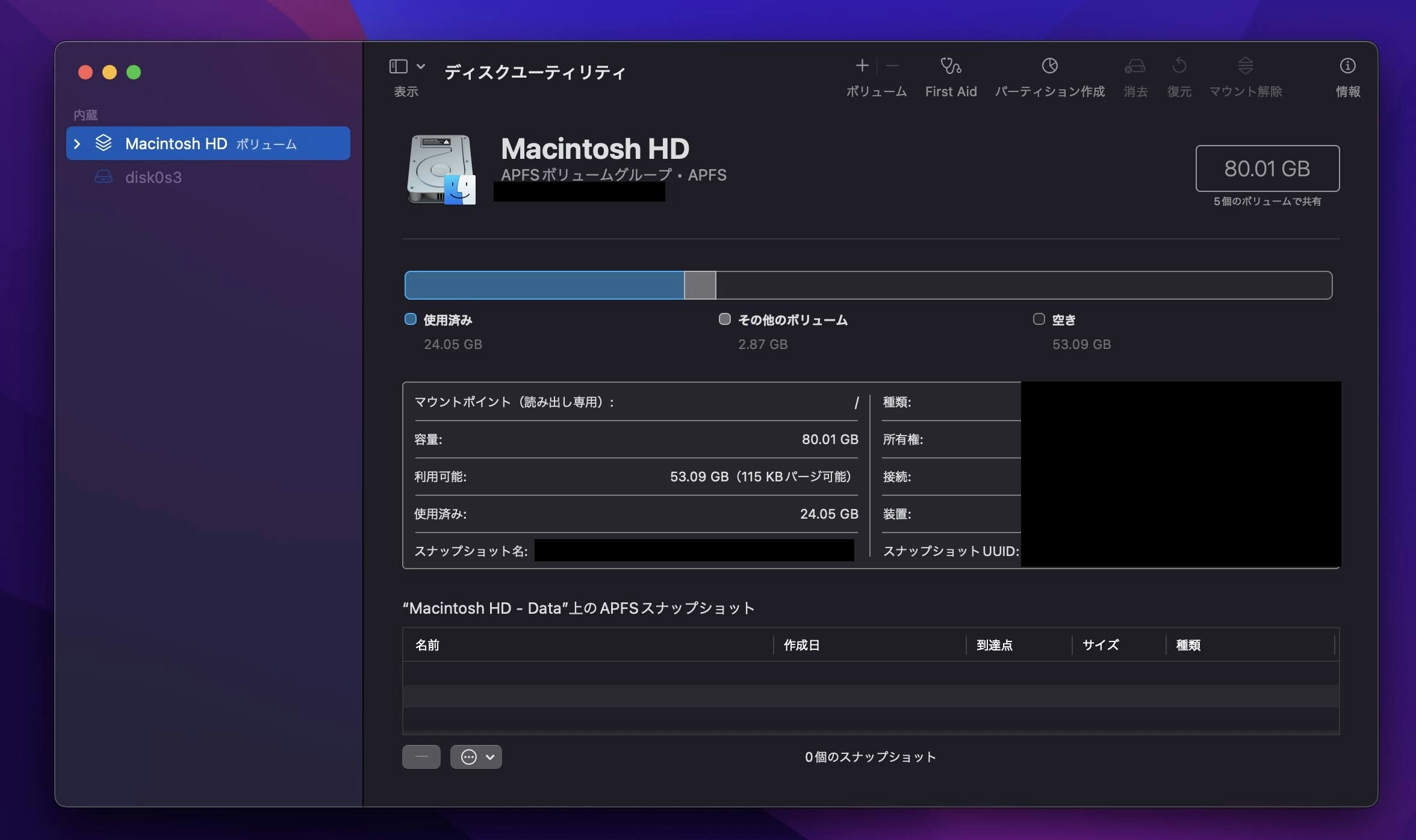Select disk0s3 in the sidebar

[152, 177]
